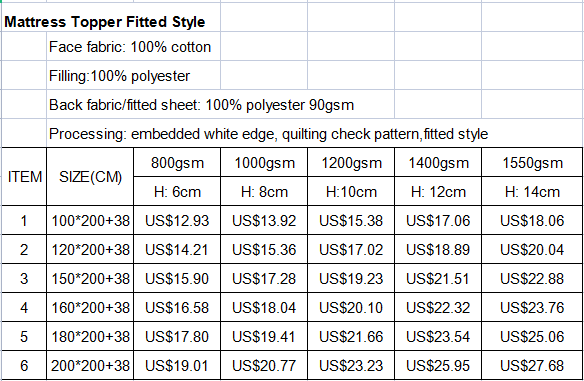Select the Mattress Topper Fitted Style title cell
The image size is (584, 381).
[105, 22]
